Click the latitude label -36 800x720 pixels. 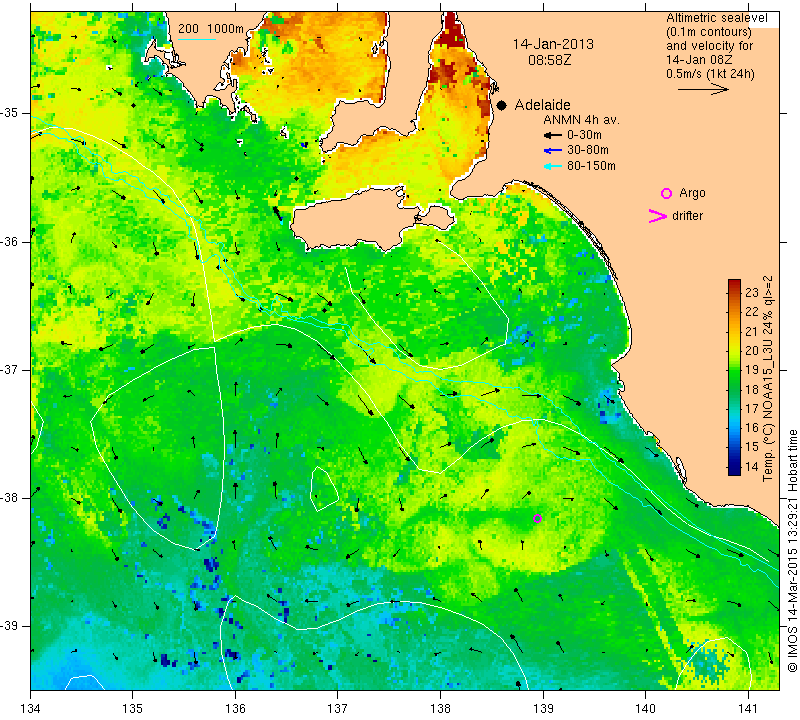click(x=9, y=241)
